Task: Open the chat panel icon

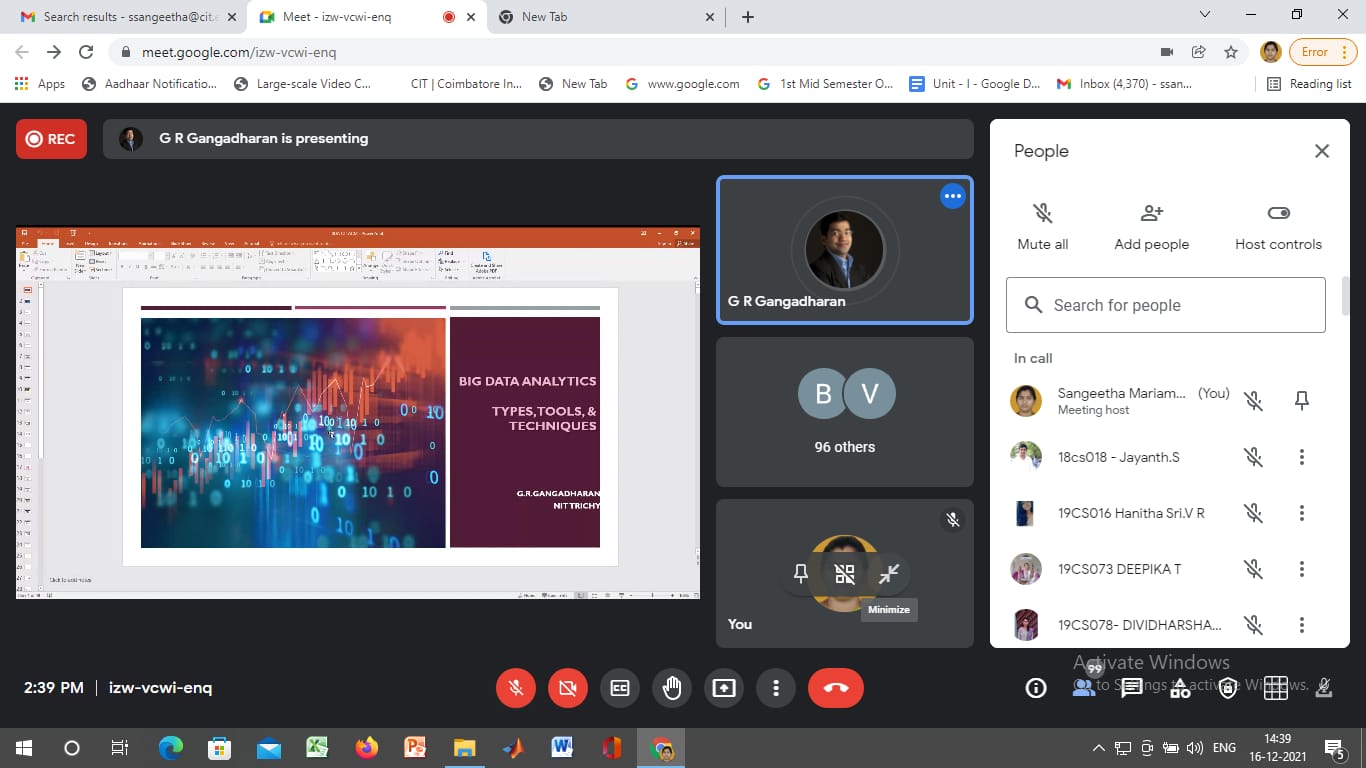Action: (x=1132, y=688)
